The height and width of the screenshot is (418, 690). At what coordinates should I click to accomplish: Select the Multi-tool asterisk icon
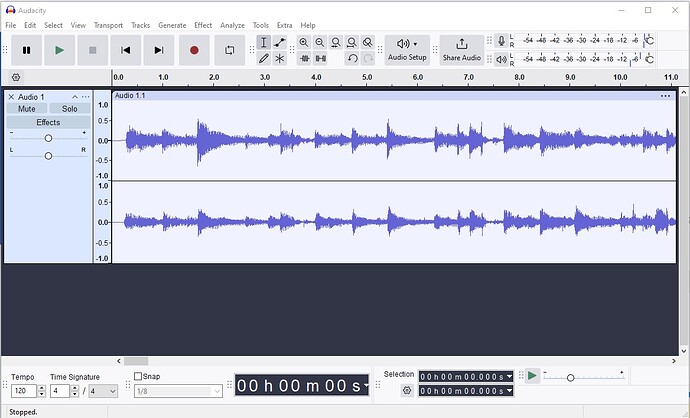pyautogui.click(x=279, y=58)
